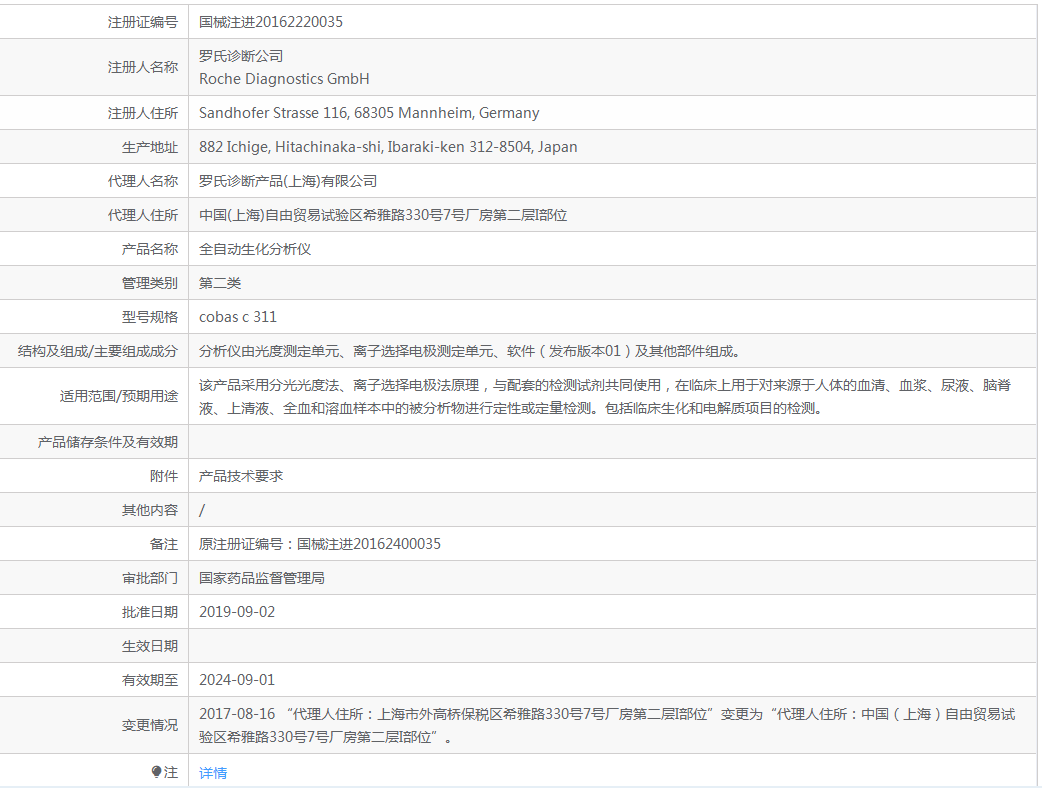This screenshot has height=788, width=1042.
Task: Click the 代理人住所 label
Action: point(143,215)
